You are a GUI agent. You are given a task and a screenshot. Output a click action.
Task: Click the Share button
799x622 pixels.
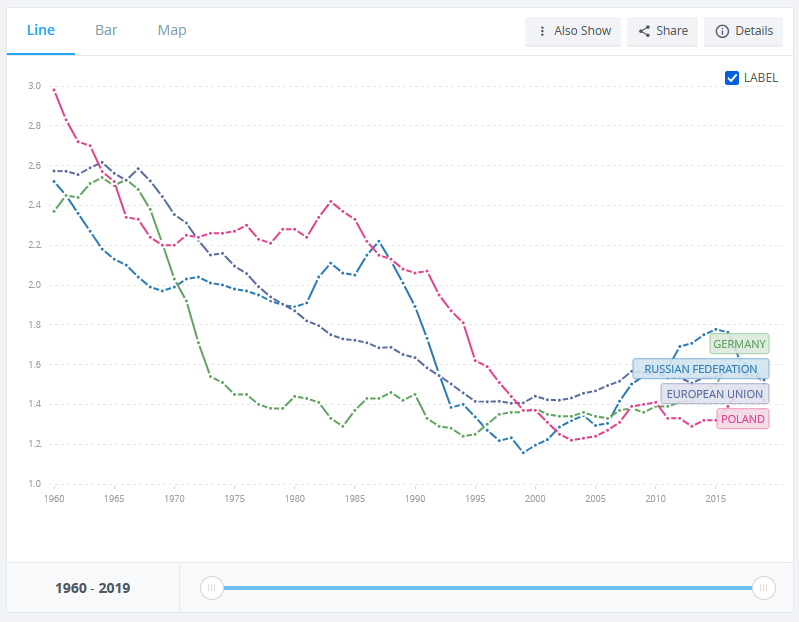(662, 31)
